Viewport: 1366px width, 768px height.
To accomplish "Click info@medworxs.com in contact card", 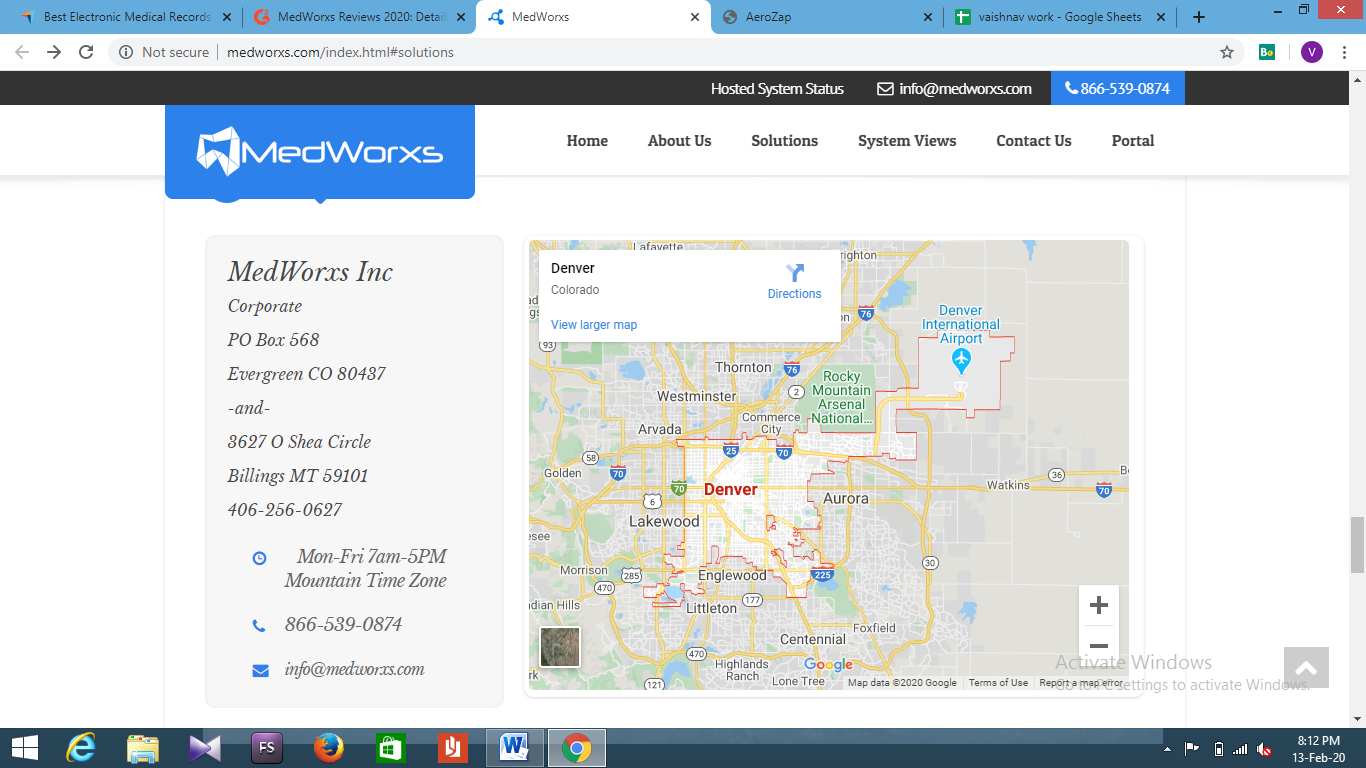I will (x=354, y=670).
